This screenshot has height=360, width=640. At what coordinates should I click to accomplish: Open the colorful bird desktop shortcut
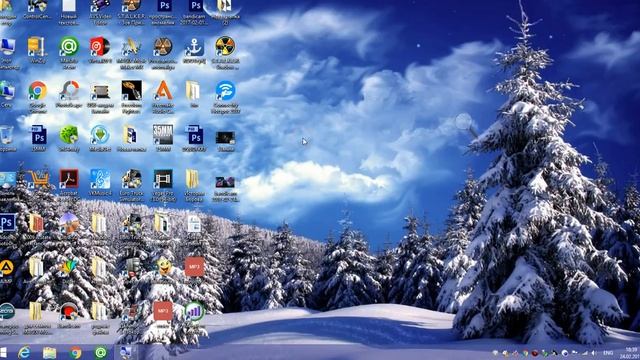point(69,267)
